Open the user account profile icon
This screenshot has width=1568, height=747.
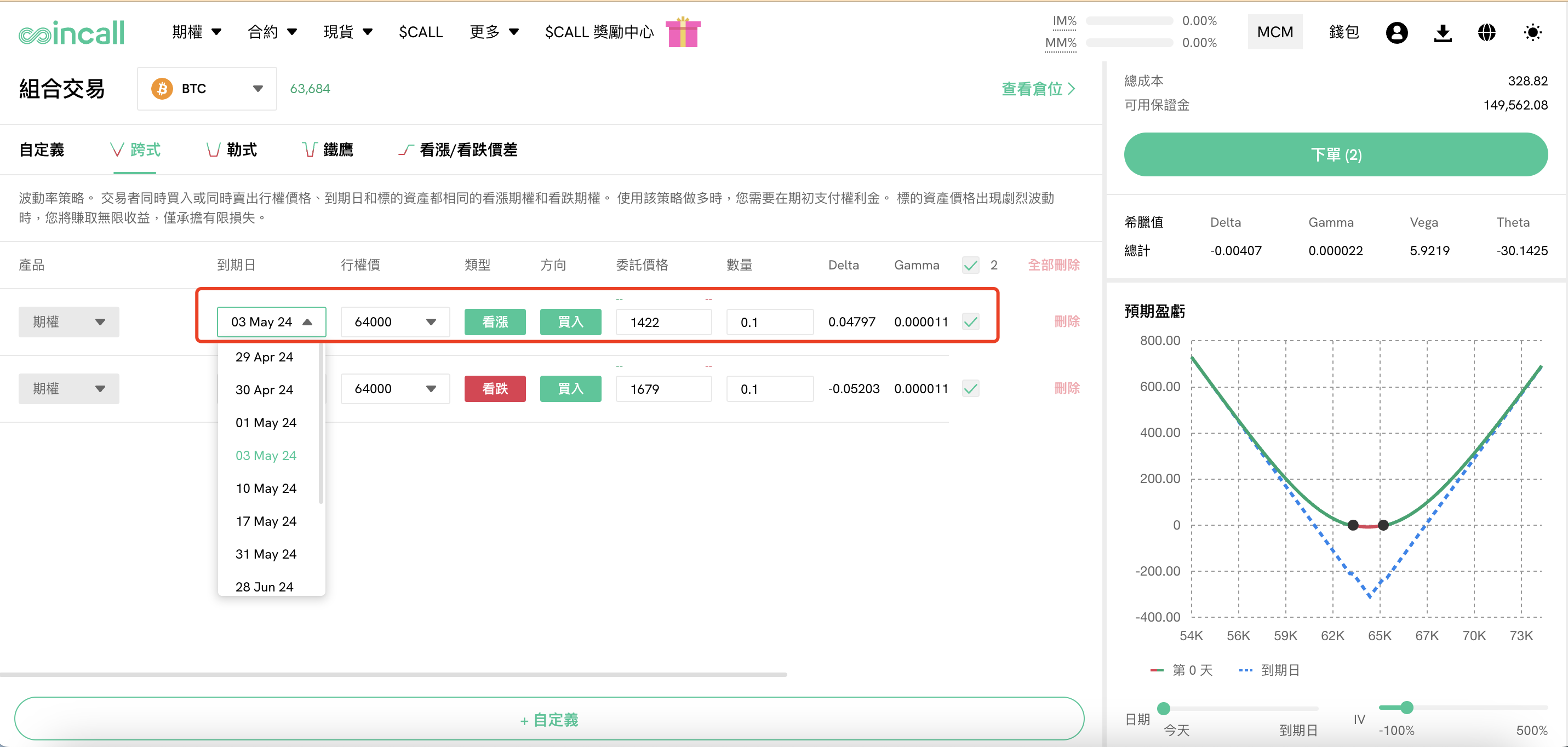click(x=1397, y=32)
